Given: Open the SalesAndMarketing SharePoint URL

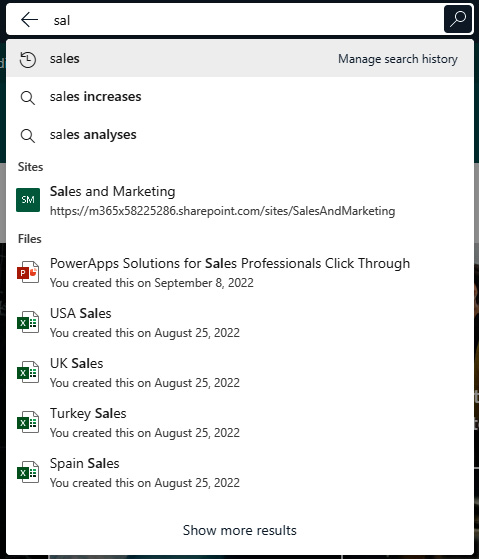Looking at the screenshot, I should (x=222, y=211).
